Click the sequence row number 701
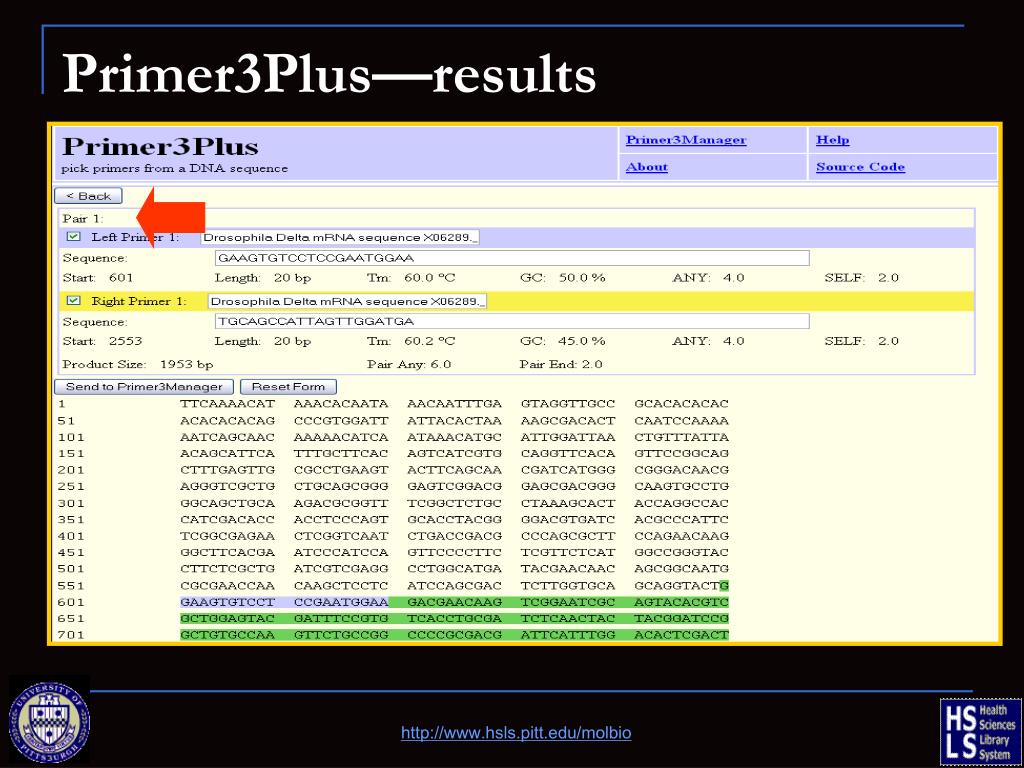 click(x=71, y=635)
